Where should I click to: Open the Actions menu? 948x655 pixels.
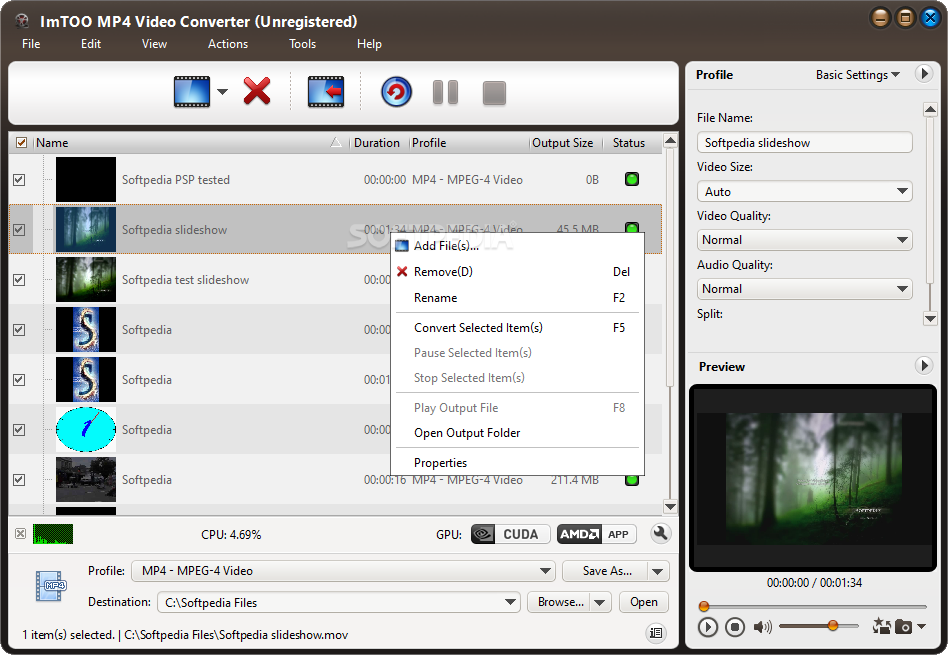228,44
